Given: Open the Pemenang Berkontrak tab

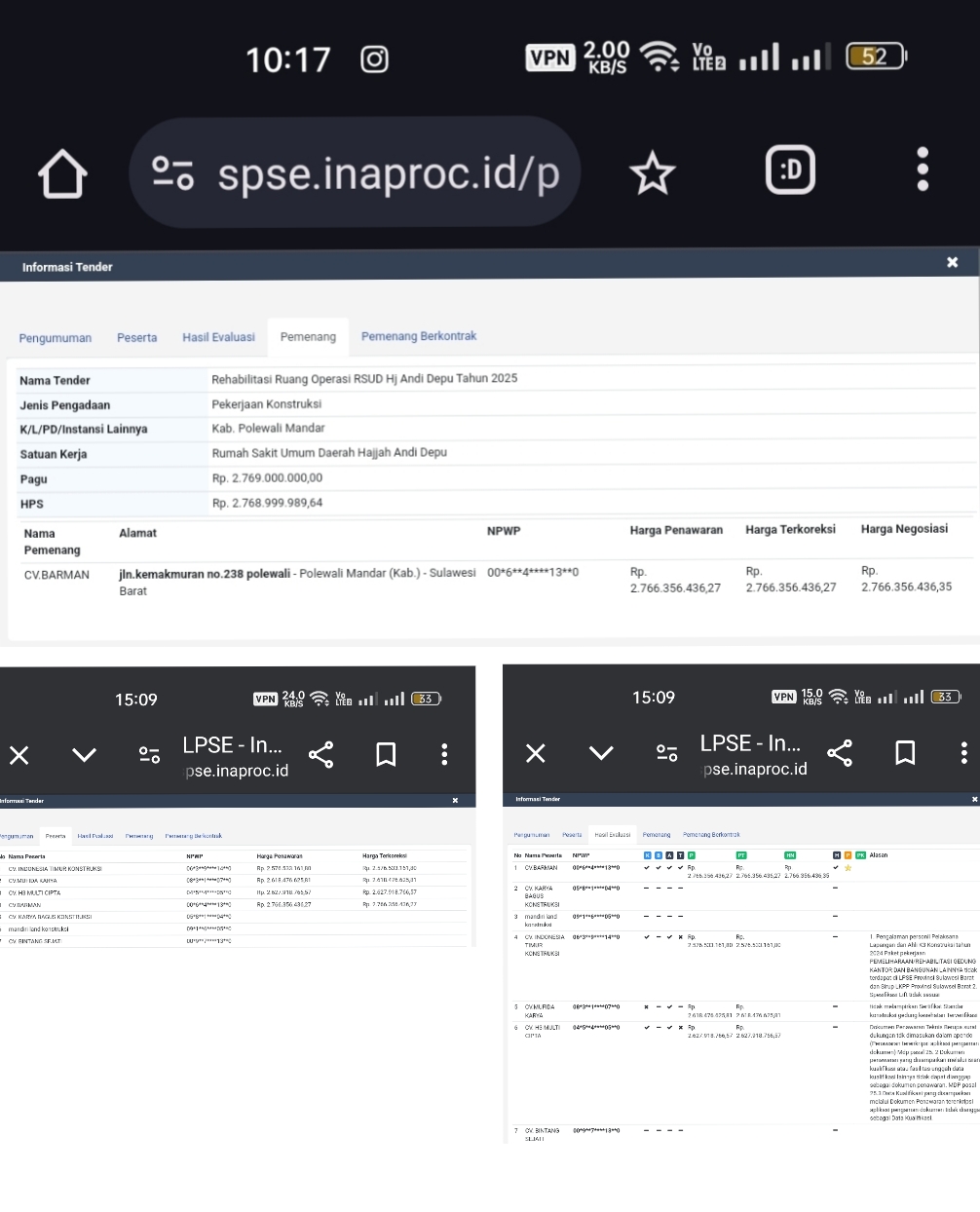Looking at the screenshot, I should pyautogui.click(x=419, y=336).
